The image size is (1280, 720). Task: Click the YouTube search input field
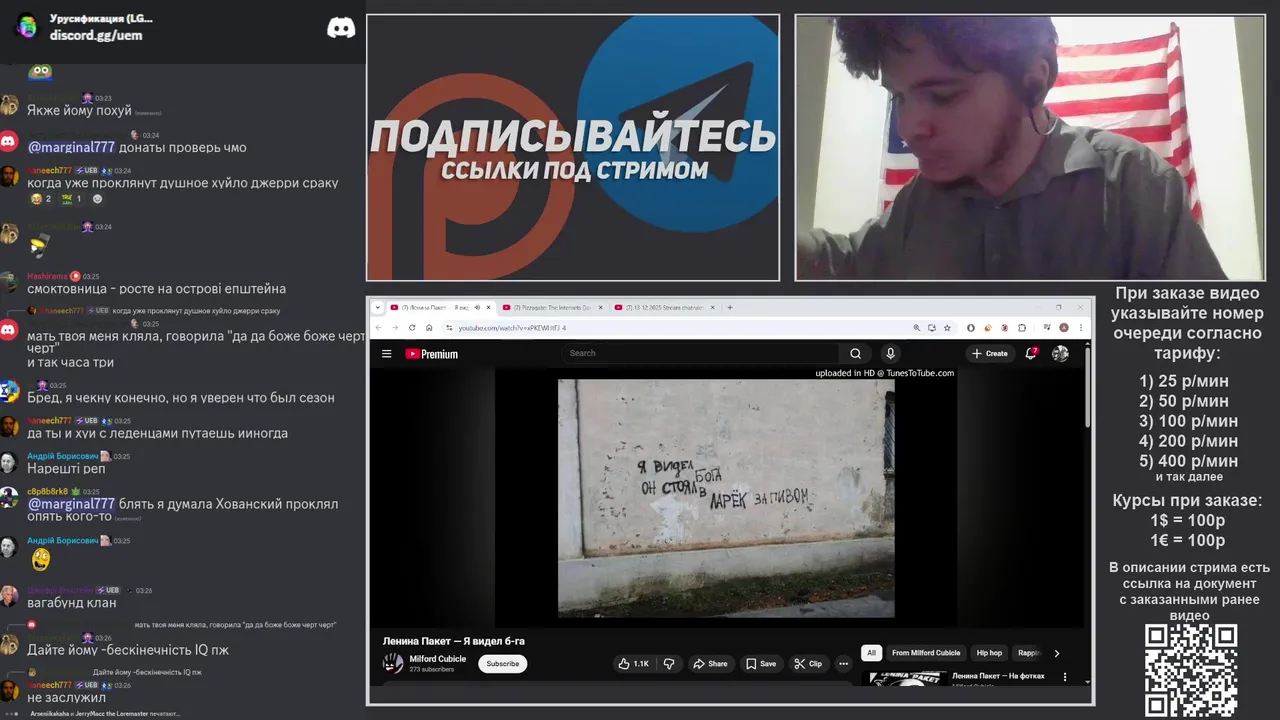tap(700, 353)
